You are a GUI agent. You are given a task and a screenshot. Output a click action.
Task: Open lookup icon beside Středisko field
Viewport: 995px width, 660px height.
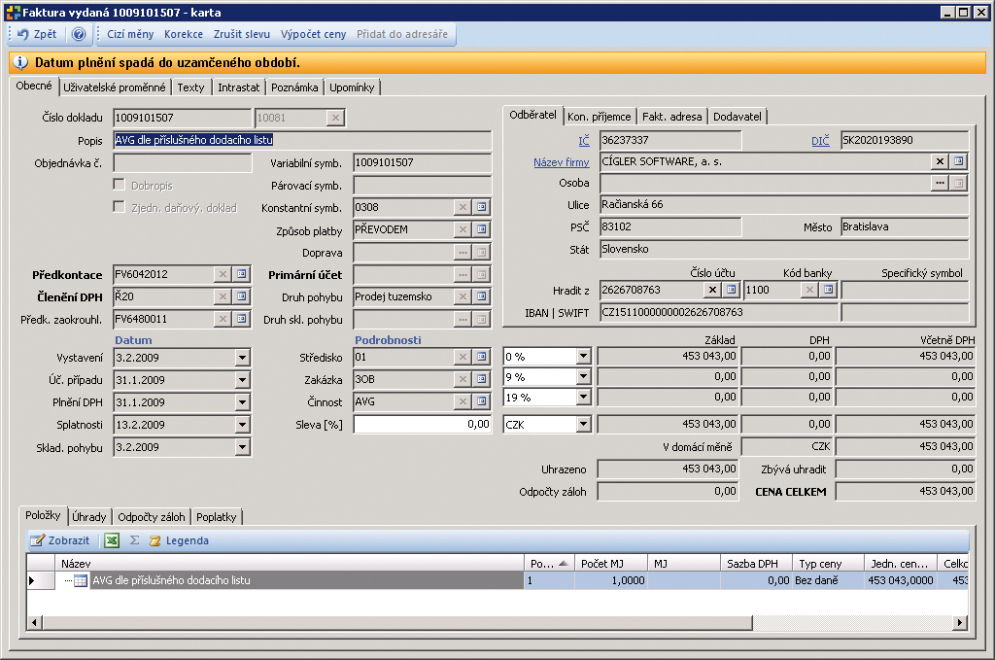[482, 357]
